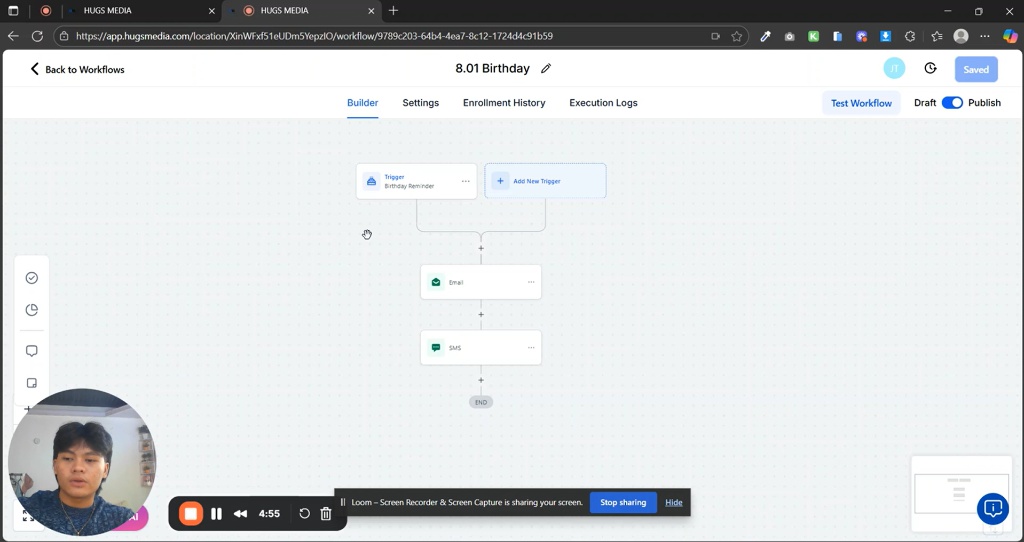The image size is (1024, 542).
Task: Click the Test Workflow button
Action: tap(861, 103)
